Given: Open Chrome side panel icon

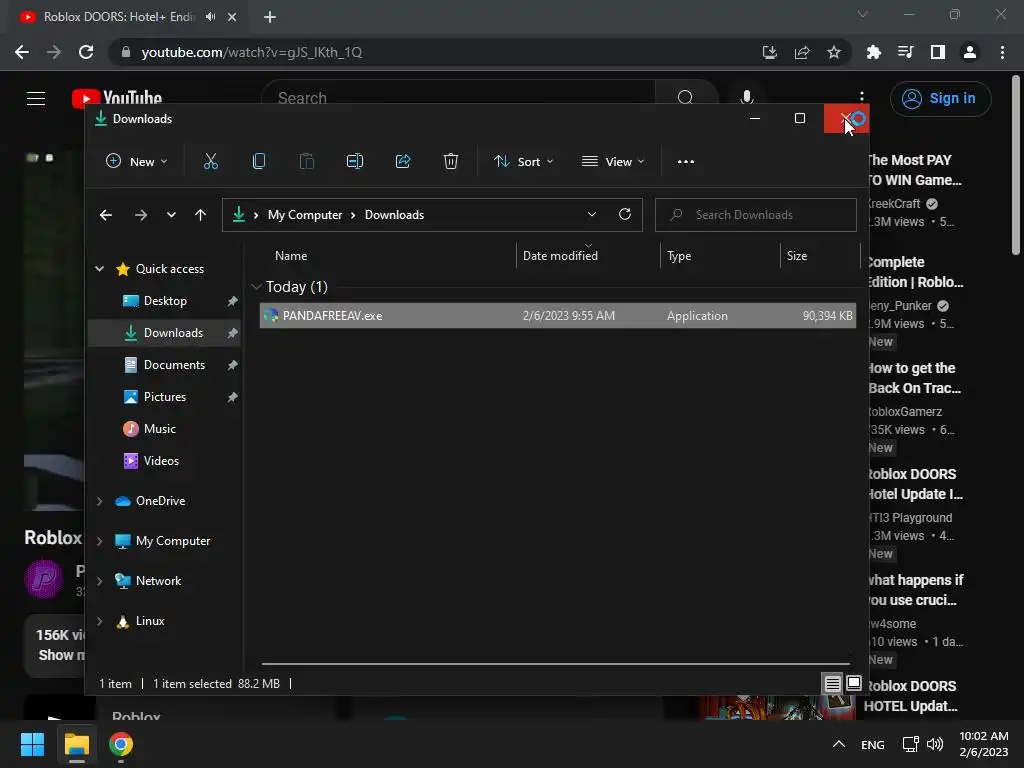Looking at the screenshot, I should click(938, 52).
